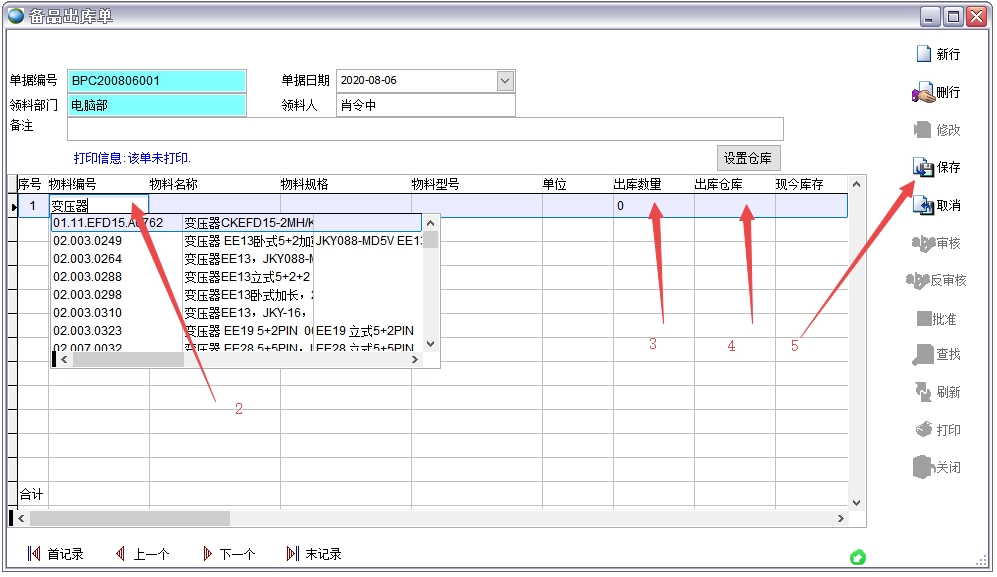Image resolution: width=997 pixels, height=577 pixels.
Task: Click the 保存 (save) icon
Action: click(923, 167)
